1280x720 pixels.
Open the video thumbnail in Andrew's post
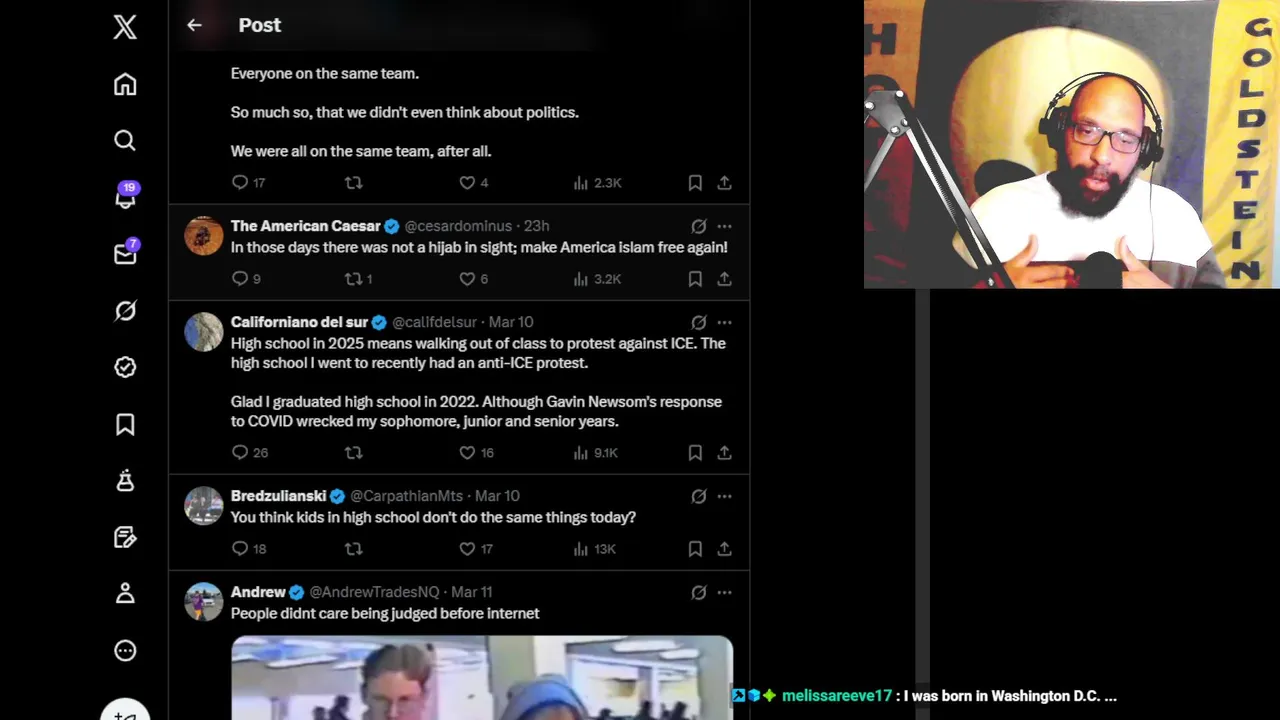point(482,677)
